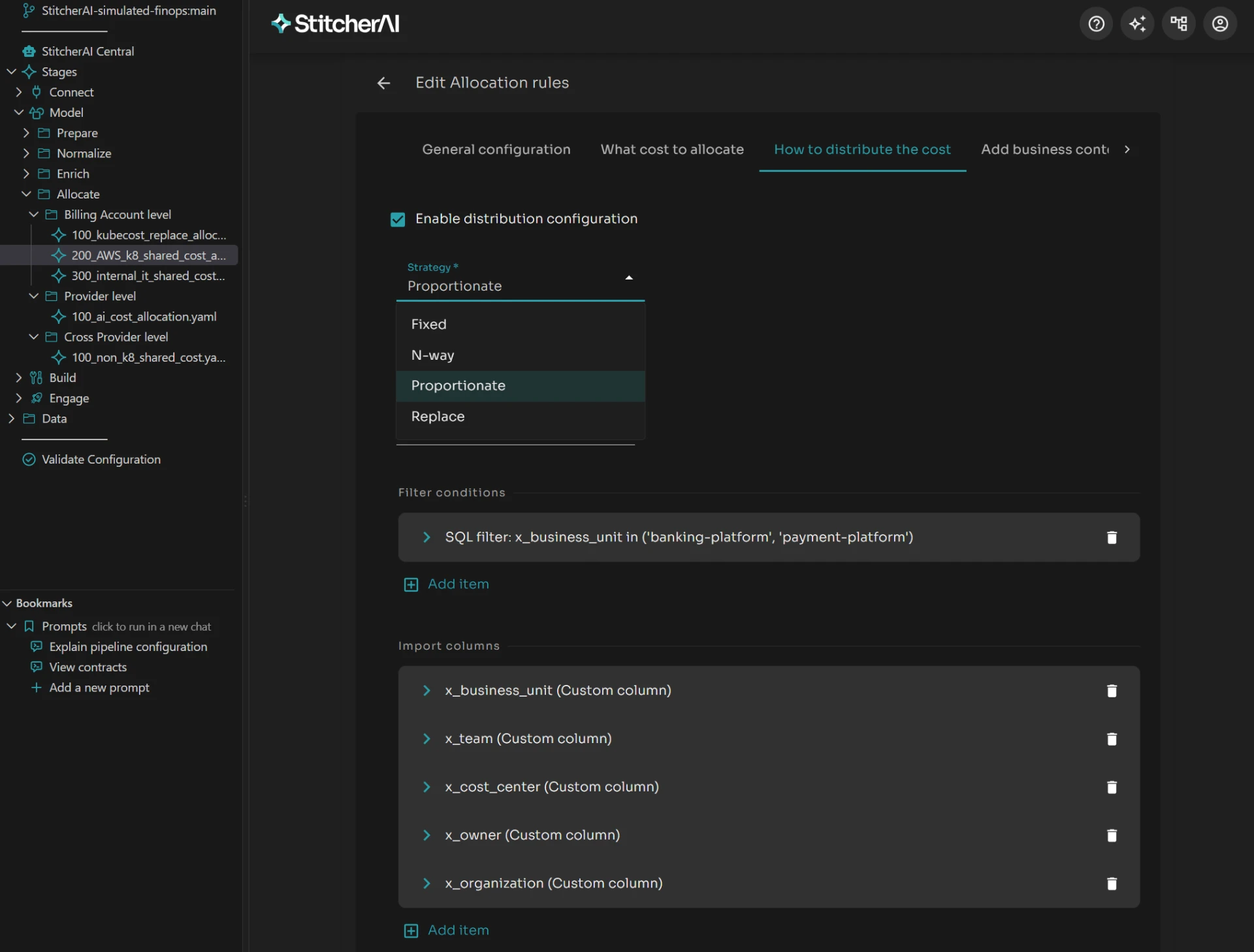Screen dimensions: 1254x952
Task: Collapse the Cross Provider level folder
Action: [x=33, y=336]
